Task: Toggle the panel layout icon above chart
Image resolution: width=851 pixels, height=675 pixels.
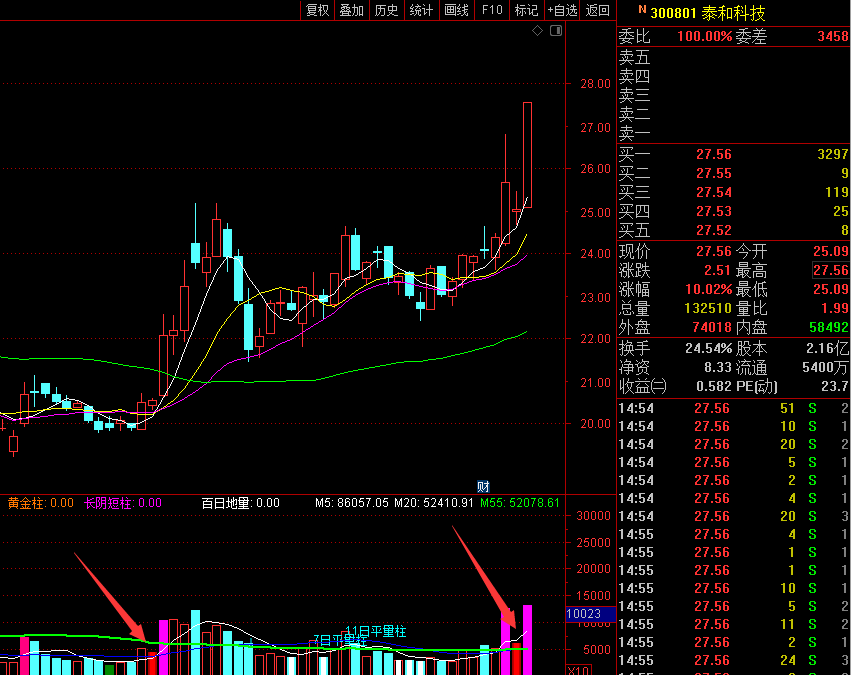Action: point(556,31)
